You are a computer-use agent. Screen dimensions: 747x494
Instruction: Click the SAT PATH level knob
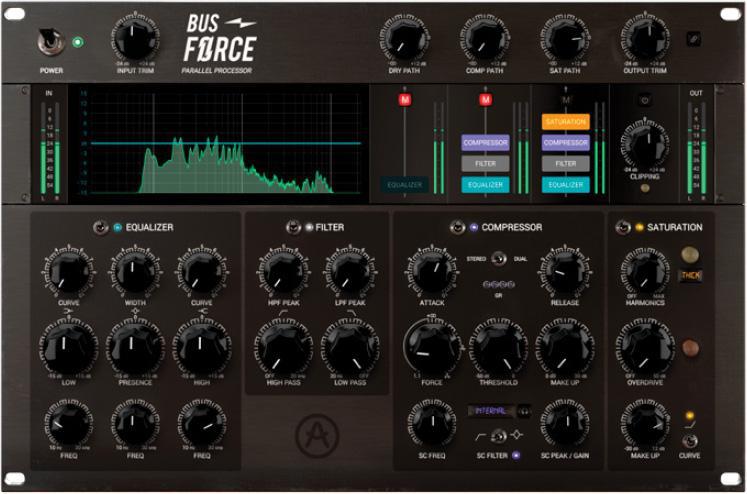pos(565,39)
